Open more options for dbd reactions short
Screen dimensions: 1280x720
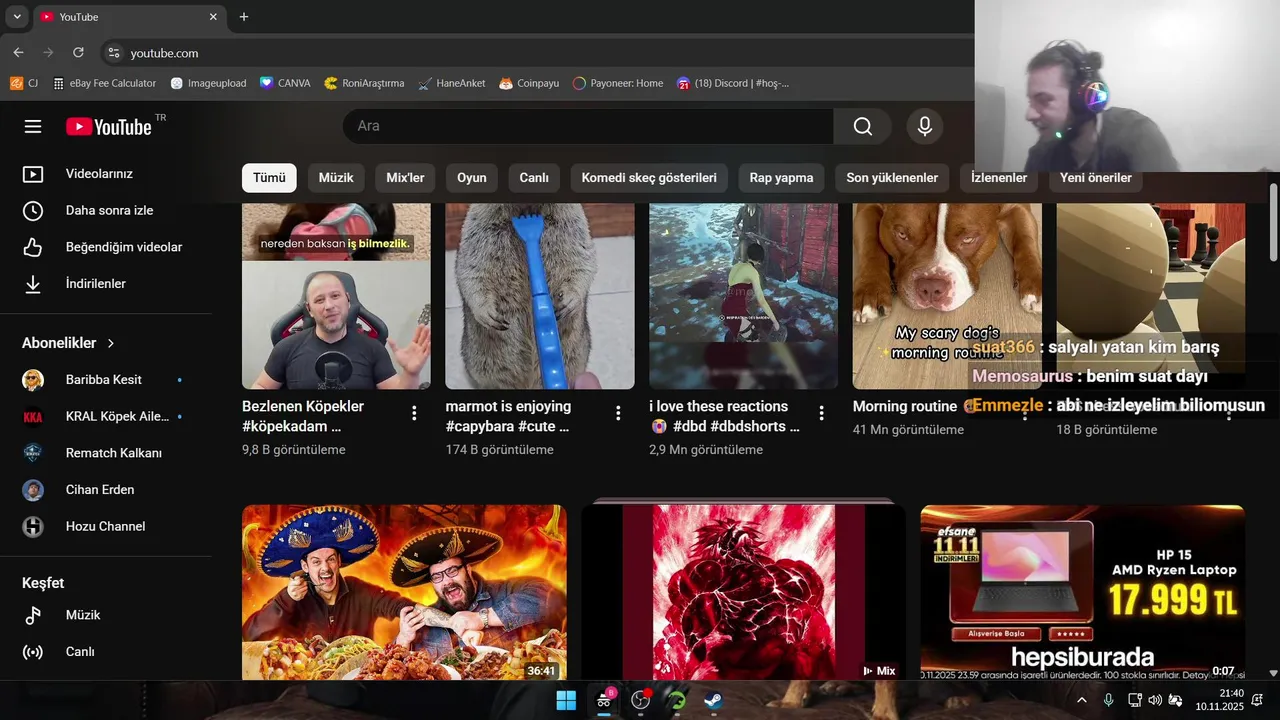point(821,413)
